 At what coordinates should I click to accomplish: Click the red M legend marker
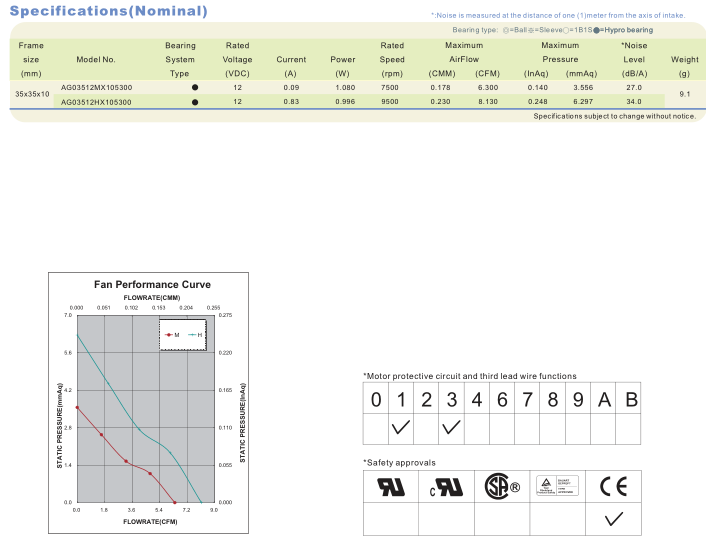pyautogui.click(x=169, y=335)
